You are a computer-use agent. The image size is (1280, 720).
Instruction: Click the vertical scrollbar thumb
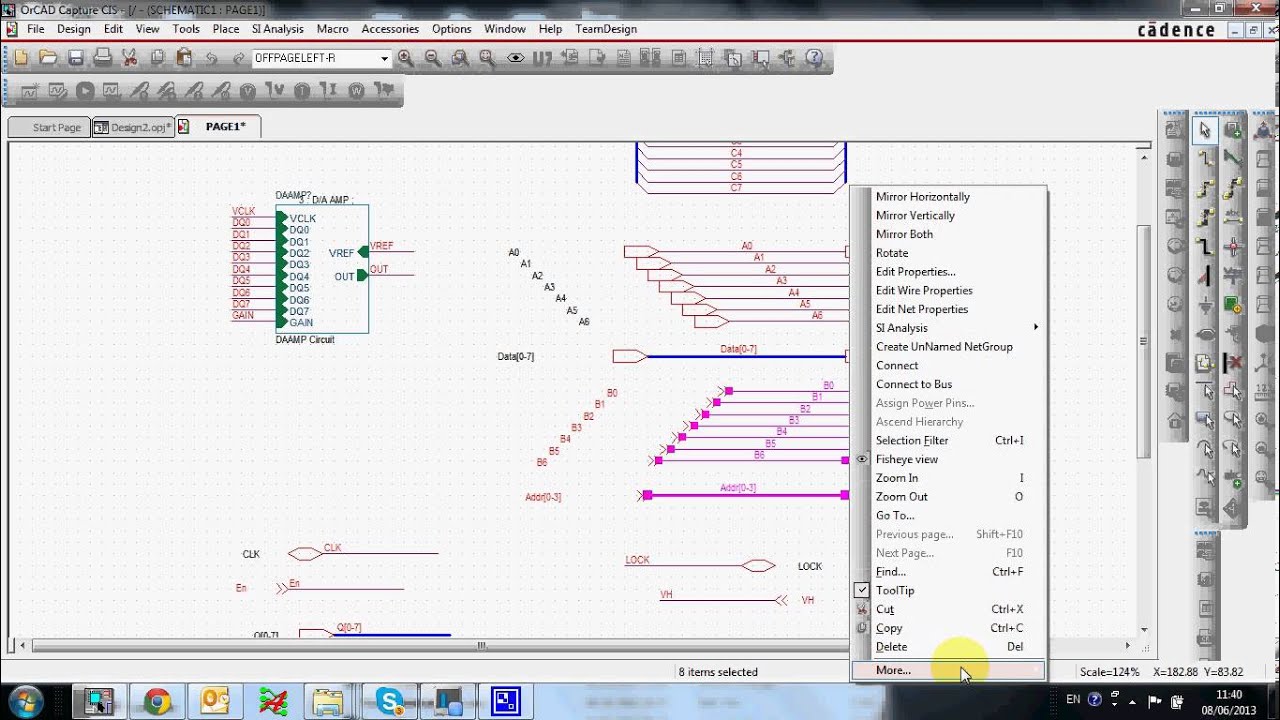pos(1143,342)
